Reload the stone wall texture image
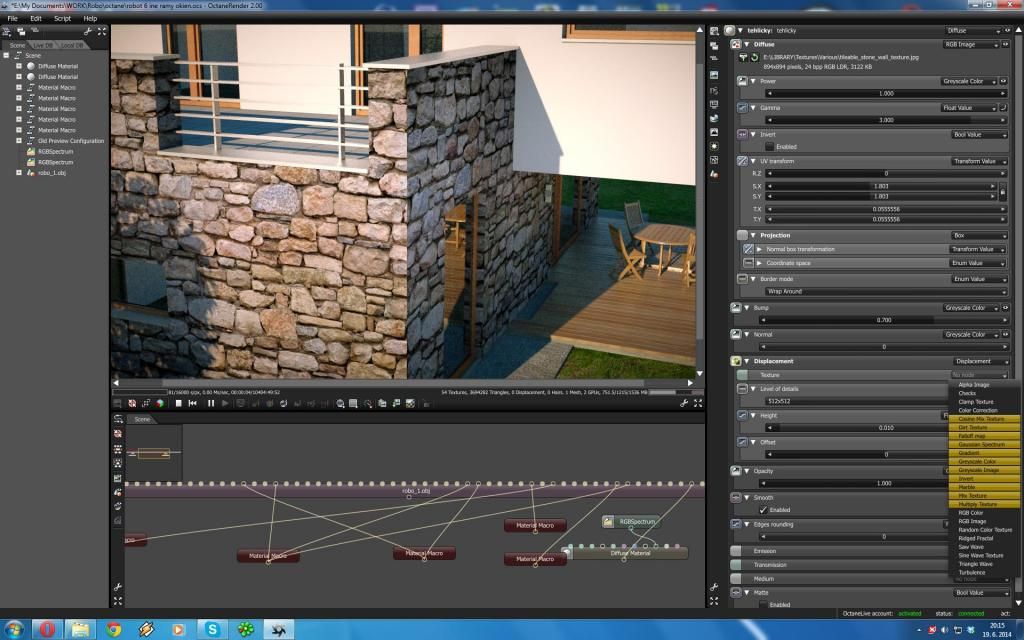The width and height of the screenshot is (1024, 640). (754, 57)
